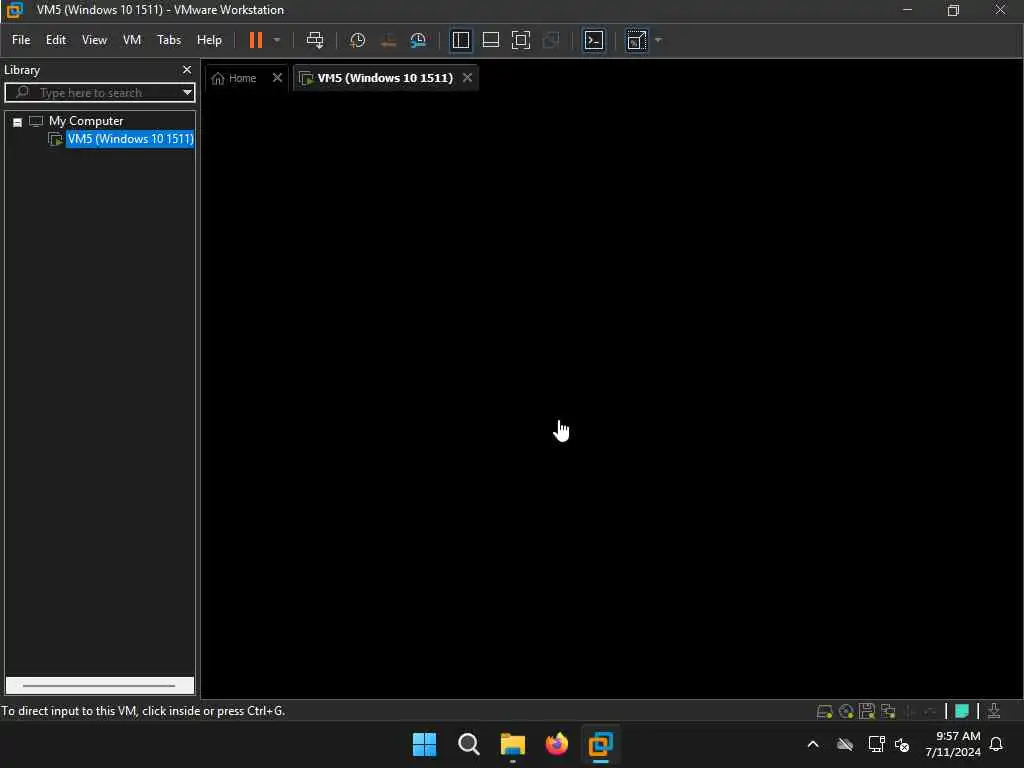Click the network adapter status icon
This screenshot has width=1024, height=768.
(x=888, y=711)
